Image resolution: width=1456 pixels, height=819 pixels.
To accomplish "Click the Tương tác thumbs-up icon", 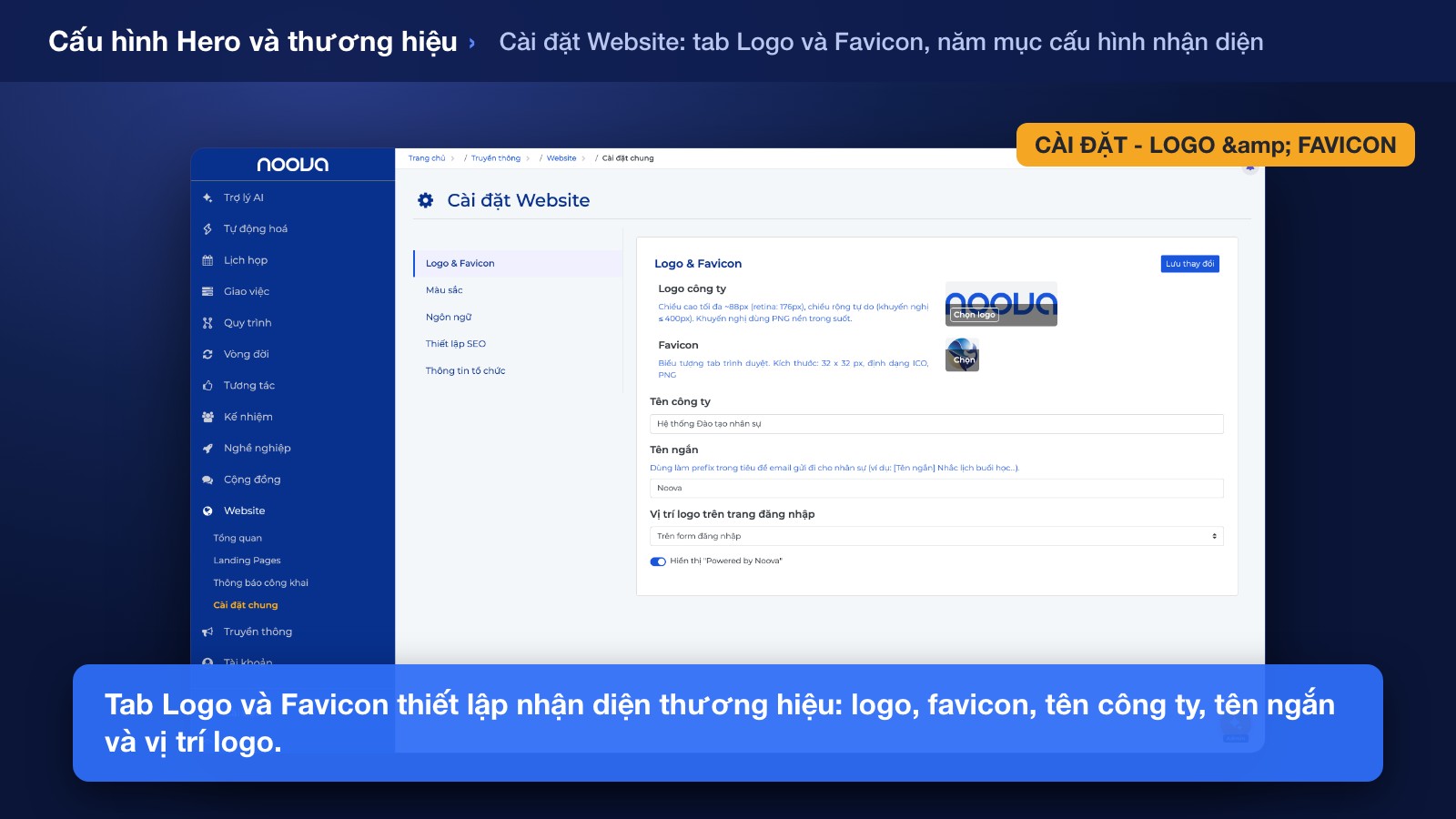I will tap(207, 386).
